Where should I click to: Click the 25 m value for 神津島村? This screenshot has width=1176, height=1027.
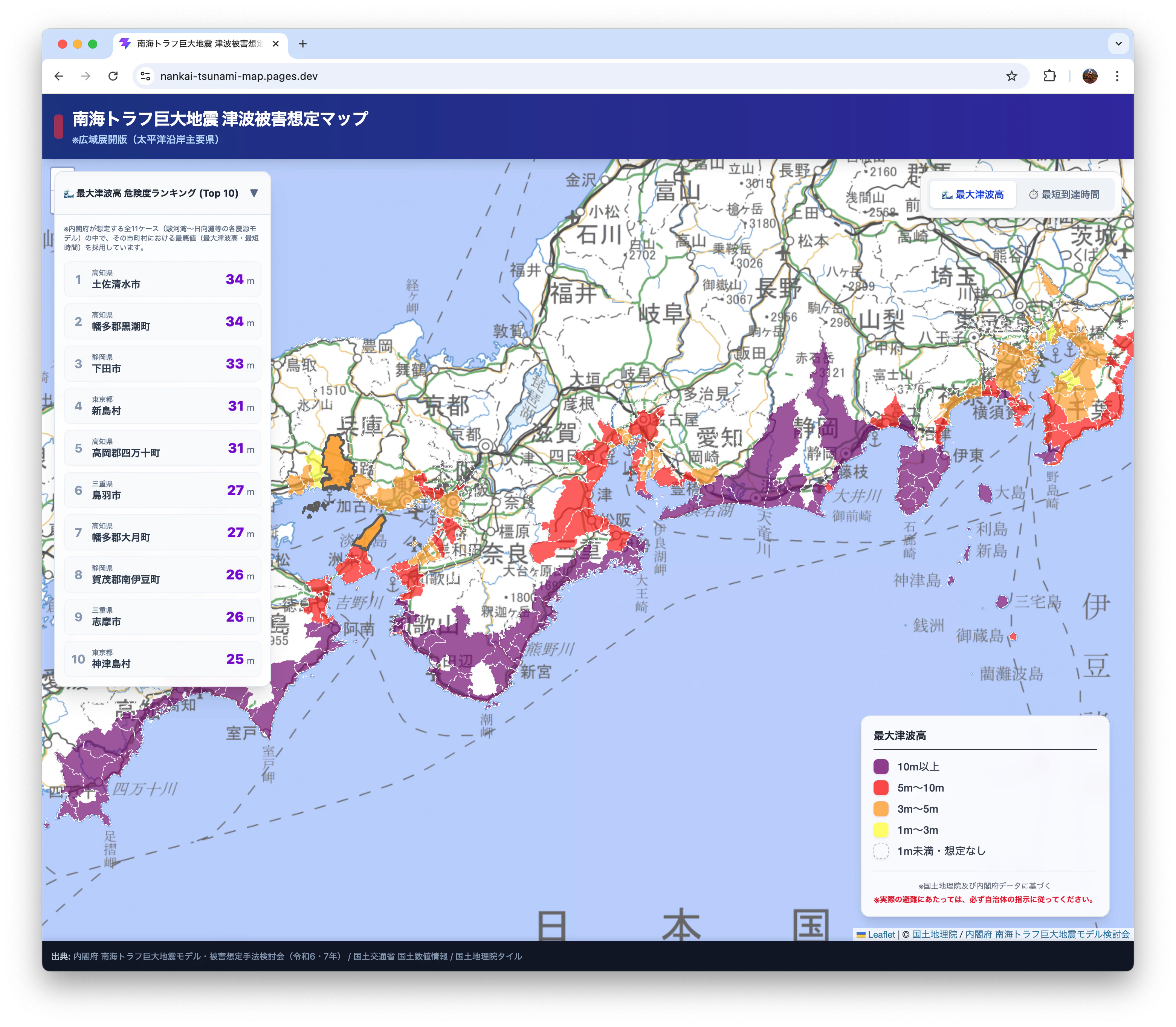pyautogui.click(x=240, y=660)
